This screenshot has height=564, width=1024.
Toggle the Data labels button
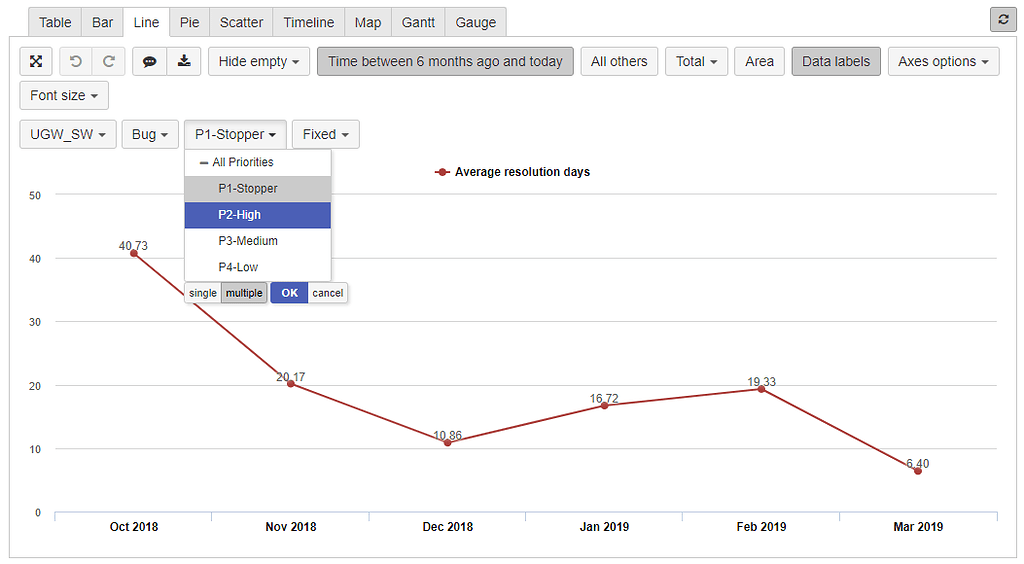(835, 62)
